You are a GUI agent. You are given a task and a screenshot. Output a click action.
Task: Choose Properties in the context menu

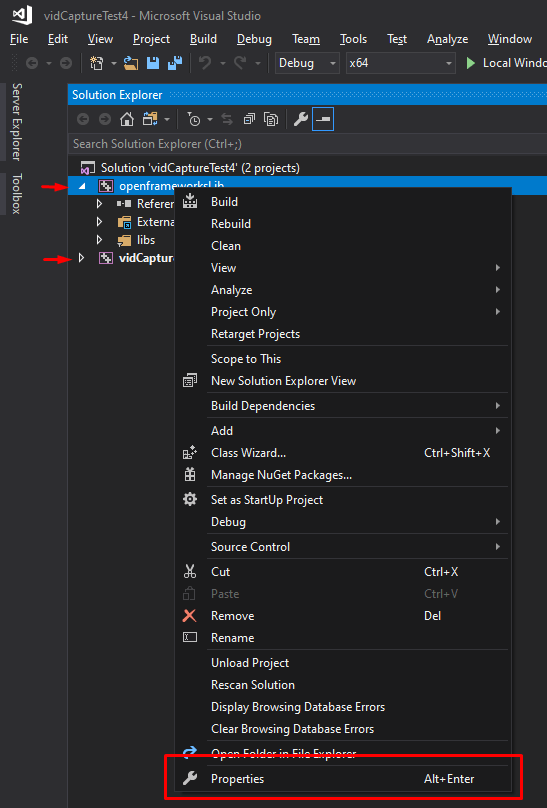pyautogui.click(x=343, y=779)
